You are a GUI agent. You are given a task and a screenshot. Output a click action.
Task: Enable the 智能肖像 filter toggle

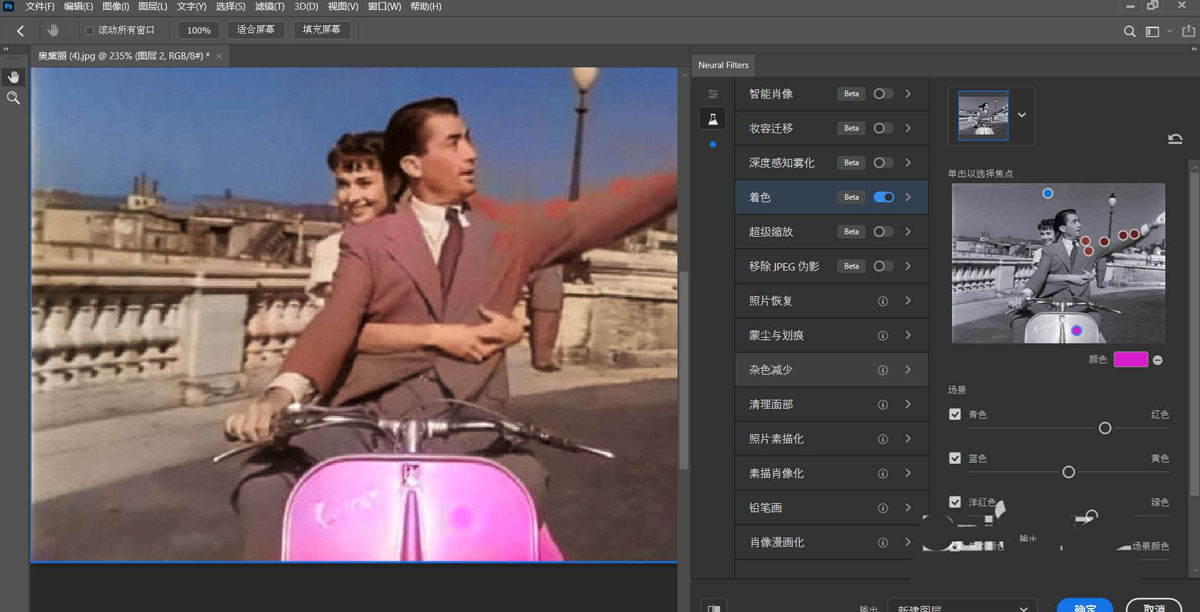pyautogui.click(x=883, y=94)
